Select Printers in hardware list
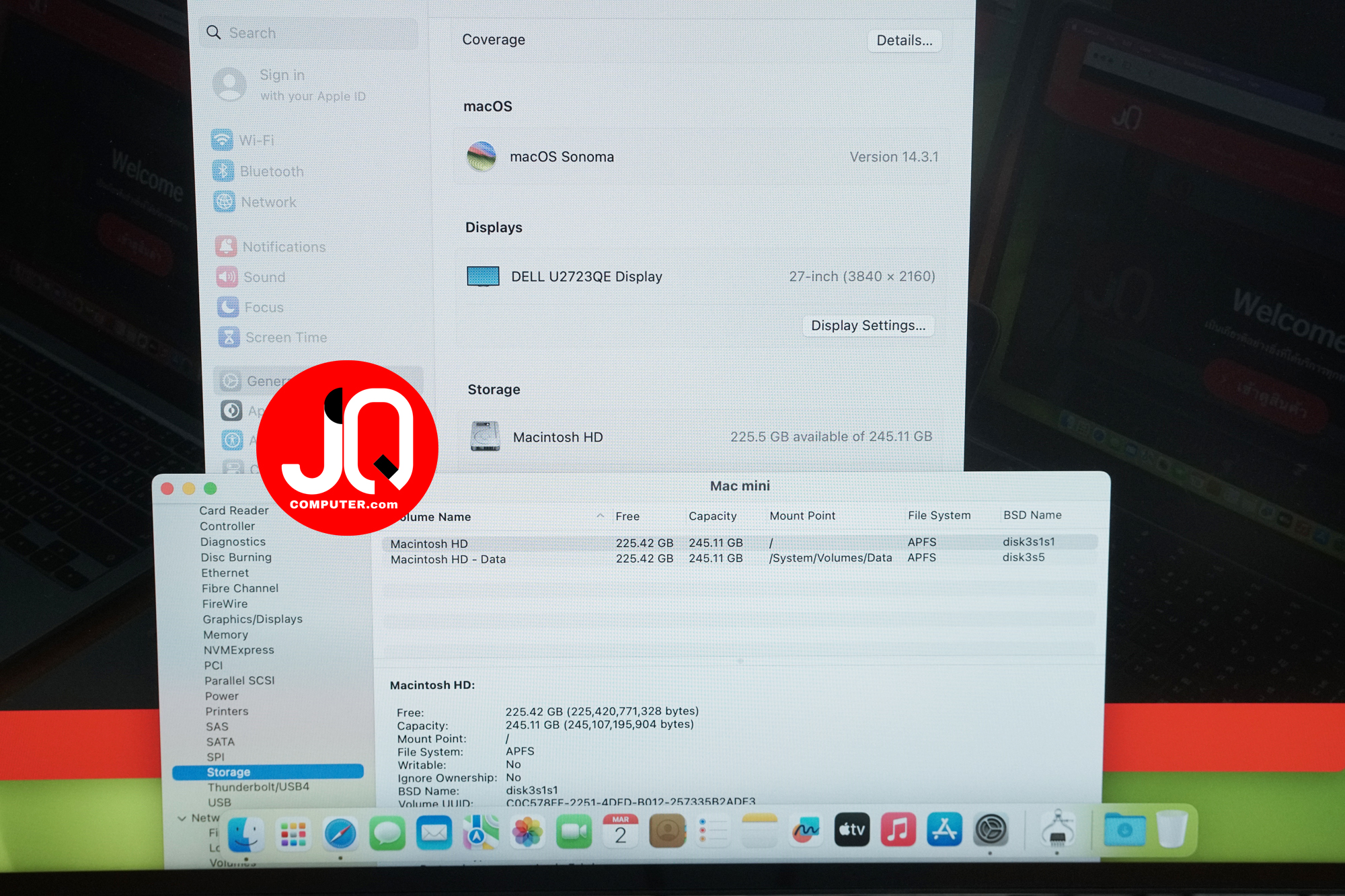 tap(227, 710)
